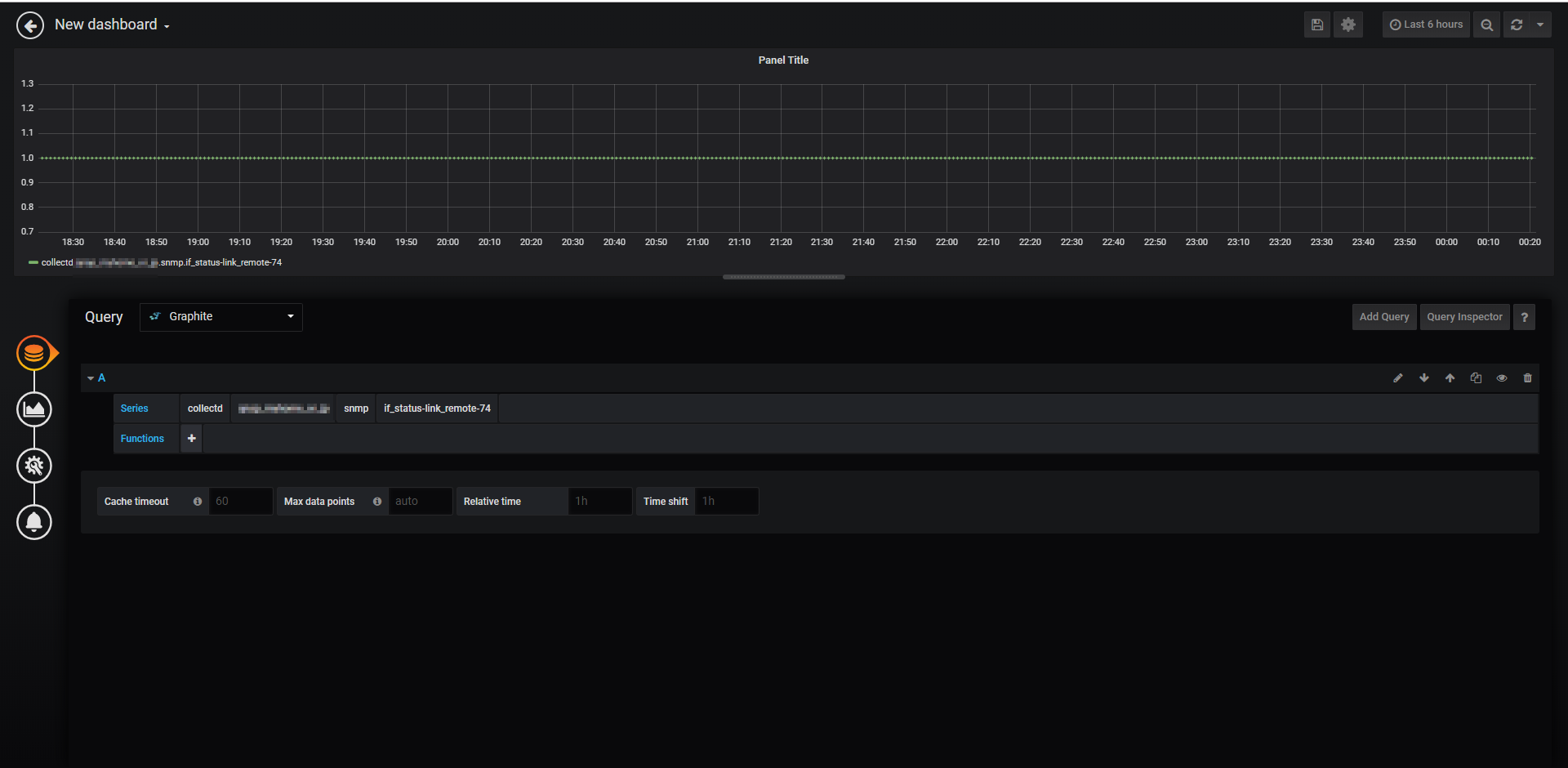The height and width of the screenshot is (768, 1568).
Task: Click the Cache timeout input field
Action: coord(241,502)
